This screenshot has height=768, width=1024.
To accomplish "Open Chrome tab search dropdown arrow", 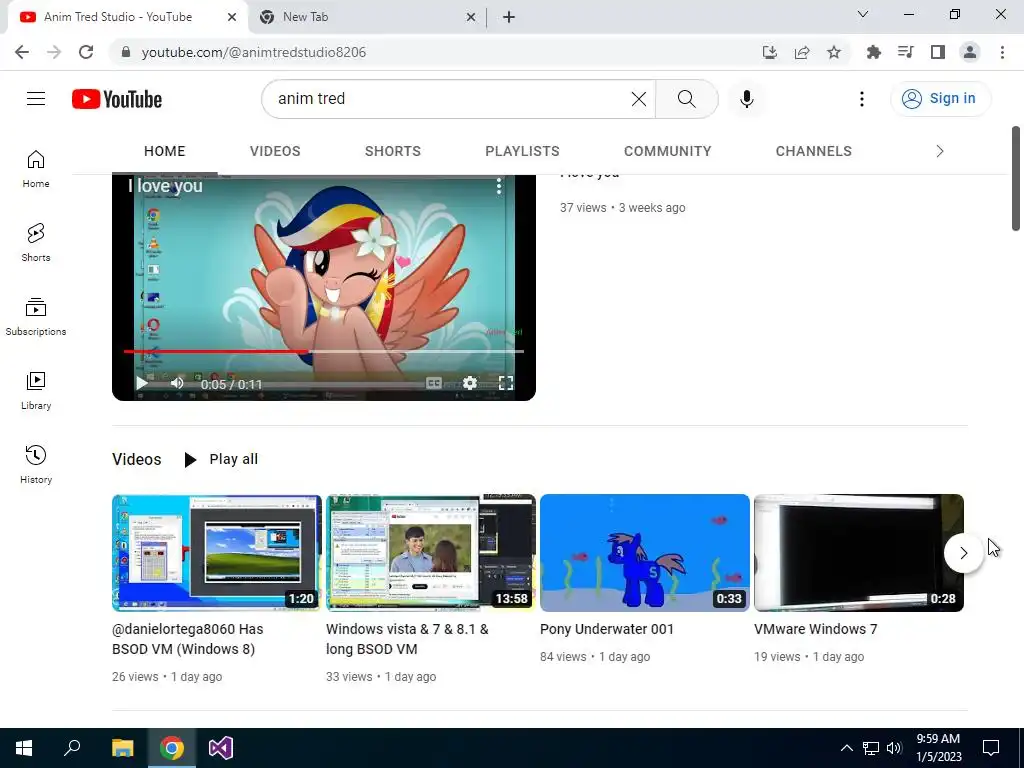I will [x=863, y=14].
